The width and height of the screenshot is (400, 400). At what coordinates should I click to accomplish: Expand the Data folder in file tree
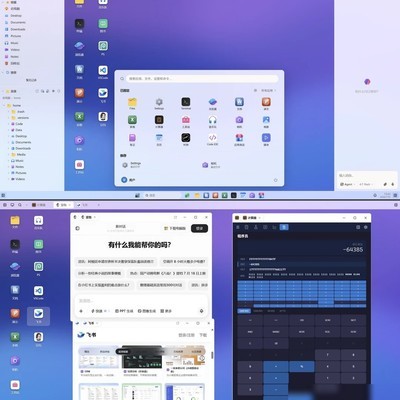(x=9, y=130)
